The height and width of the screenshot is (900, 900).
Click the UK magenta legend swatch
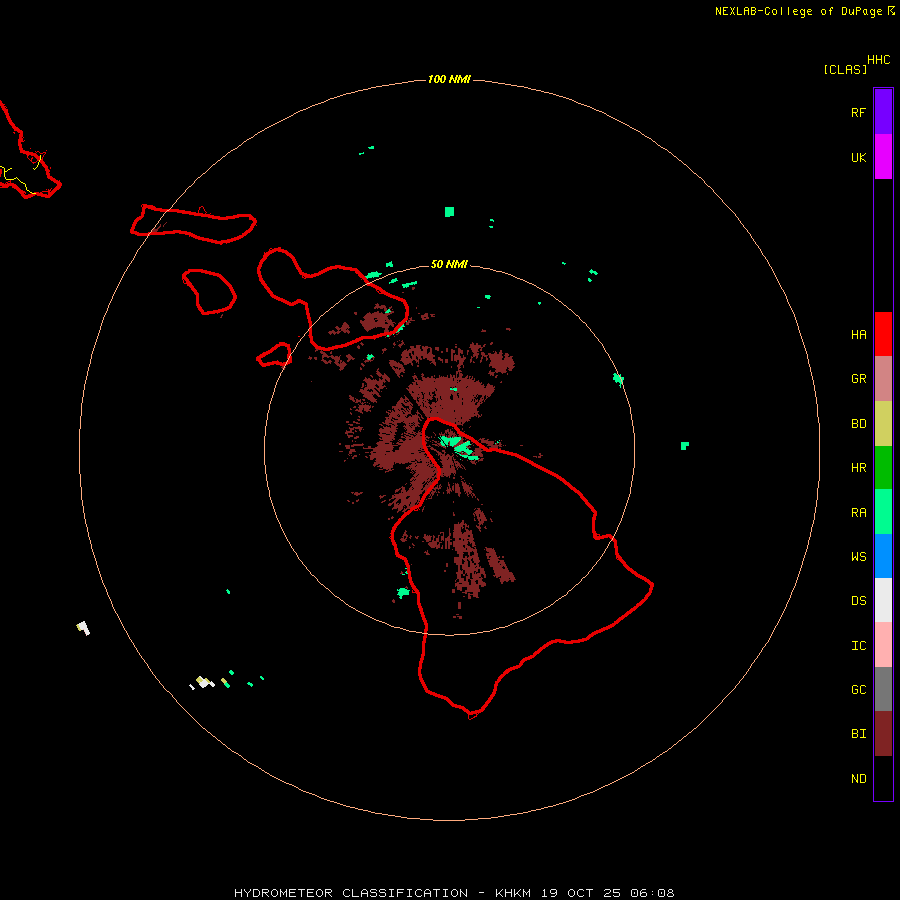click(883, 157)
